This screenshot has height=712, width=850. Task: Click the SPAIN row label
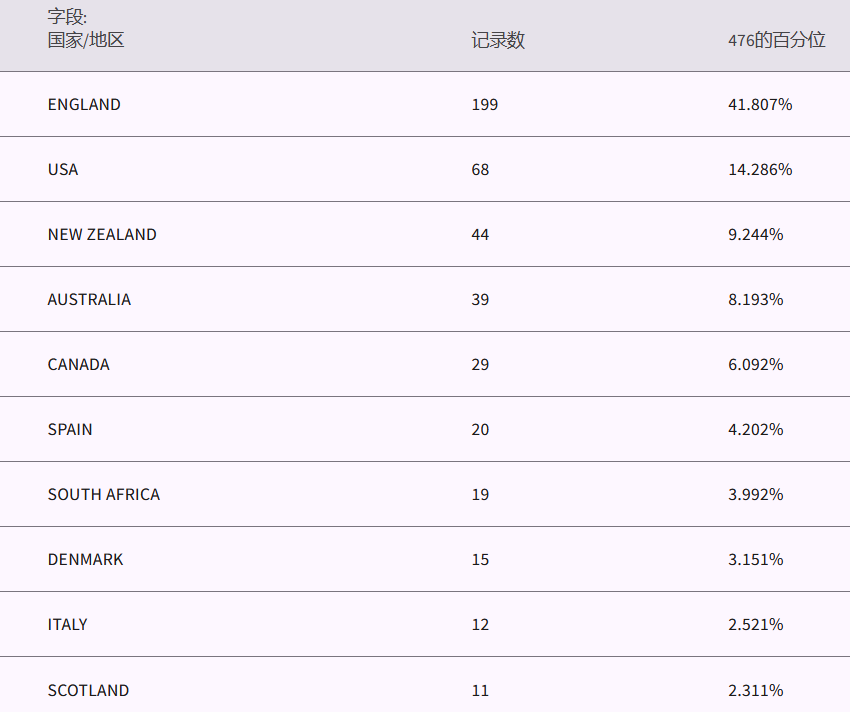(70, 429)
